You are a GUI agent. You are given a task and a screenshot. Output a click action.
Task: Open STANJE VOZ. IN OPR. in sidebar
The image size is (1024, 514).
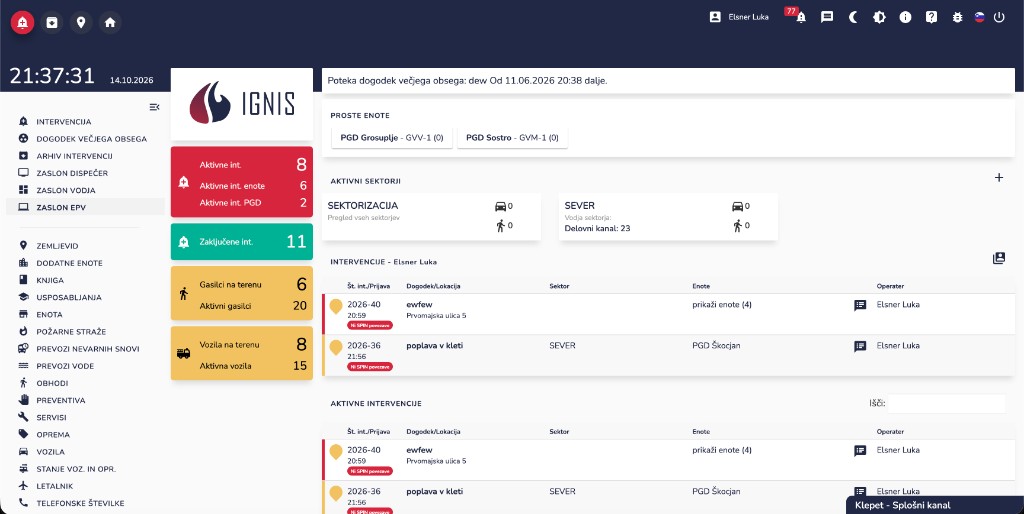85,468
